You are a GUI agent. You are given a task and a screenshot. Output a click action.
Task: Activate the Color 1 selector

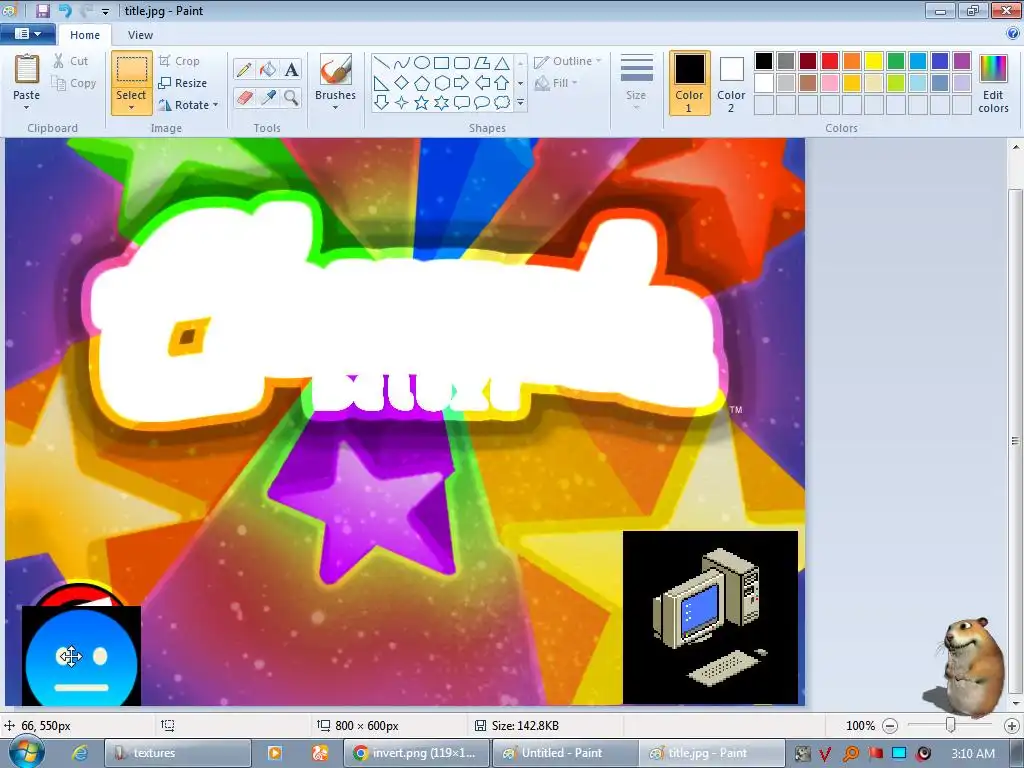point(690,84)
